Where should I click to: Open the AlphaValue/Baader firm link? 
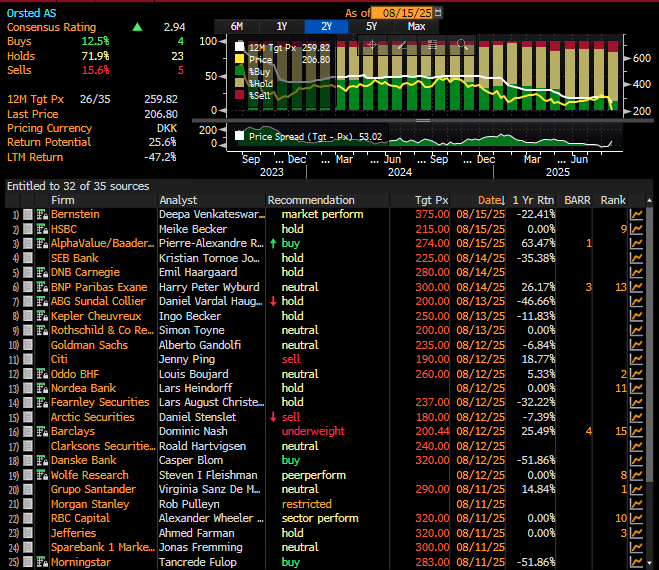click(x=98, y=243)
